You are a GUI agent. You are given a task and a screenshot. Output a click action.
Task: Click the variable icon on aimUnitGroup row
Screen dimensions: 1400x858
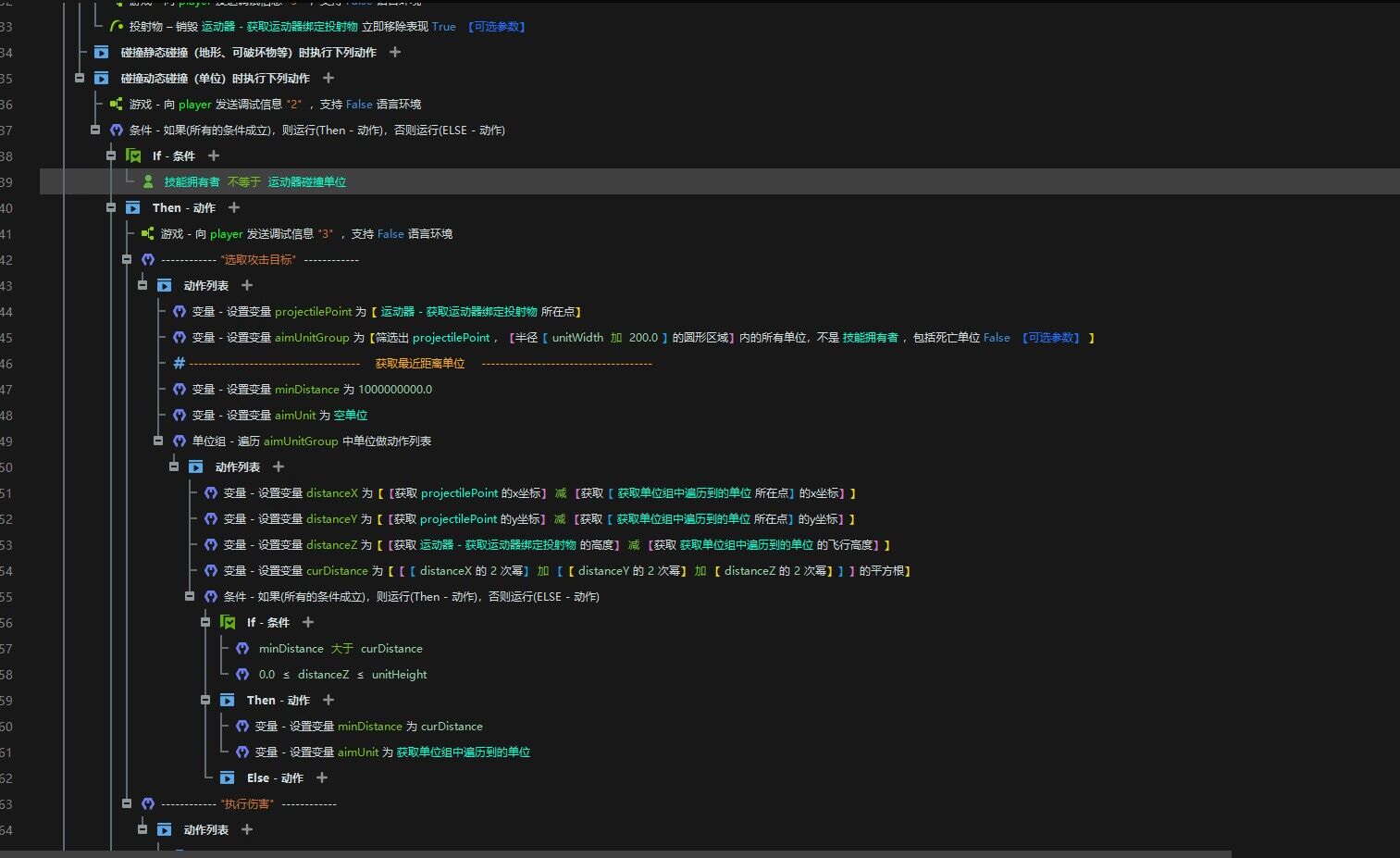tap(180, 337)
